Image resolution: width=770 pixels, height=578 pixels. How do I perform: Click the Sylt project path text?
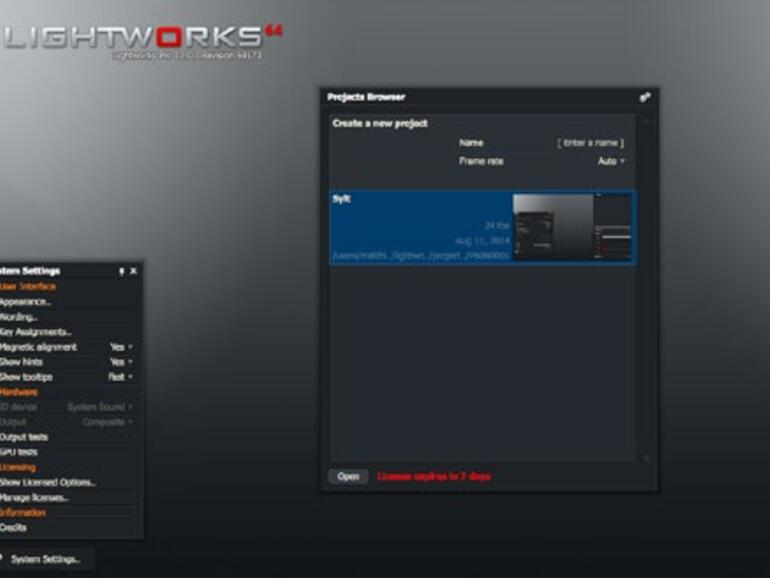tap(421, 256)
